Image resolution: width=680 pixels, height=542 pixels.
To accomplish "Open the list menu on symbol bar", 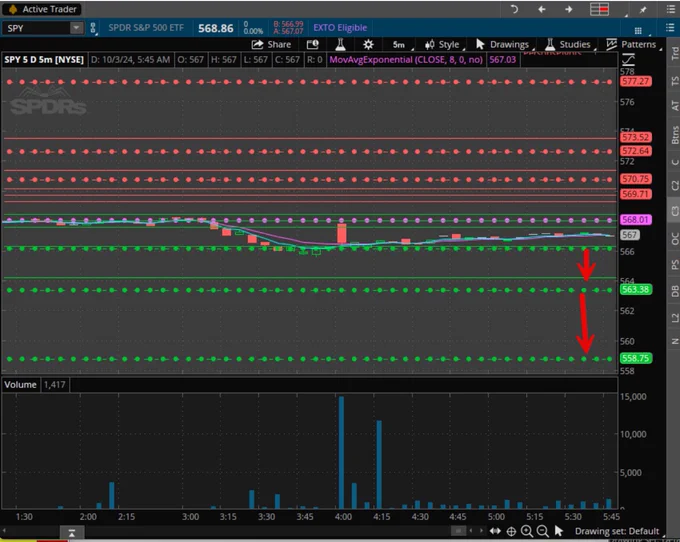I will (670, 28).
